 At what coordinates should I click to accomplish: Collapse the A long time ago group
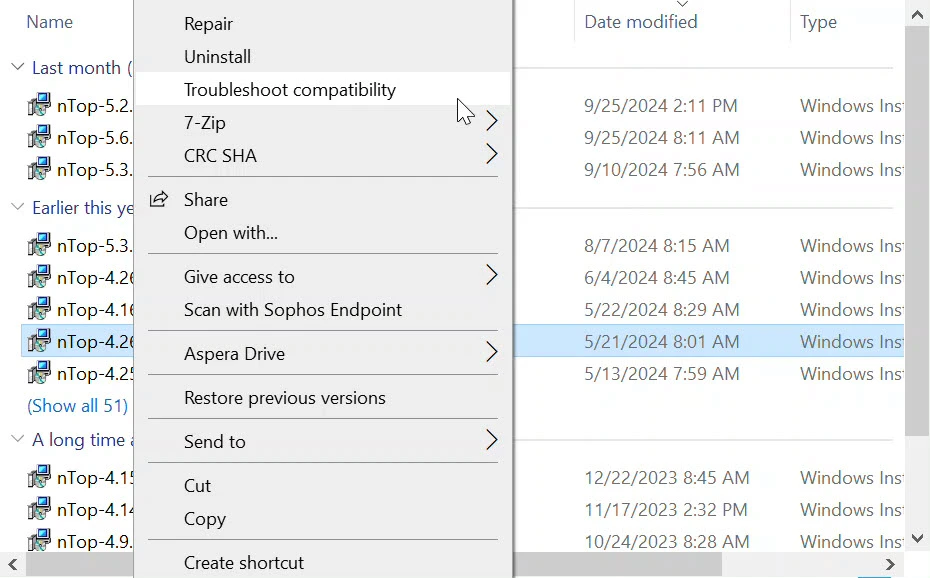(16, 439)
